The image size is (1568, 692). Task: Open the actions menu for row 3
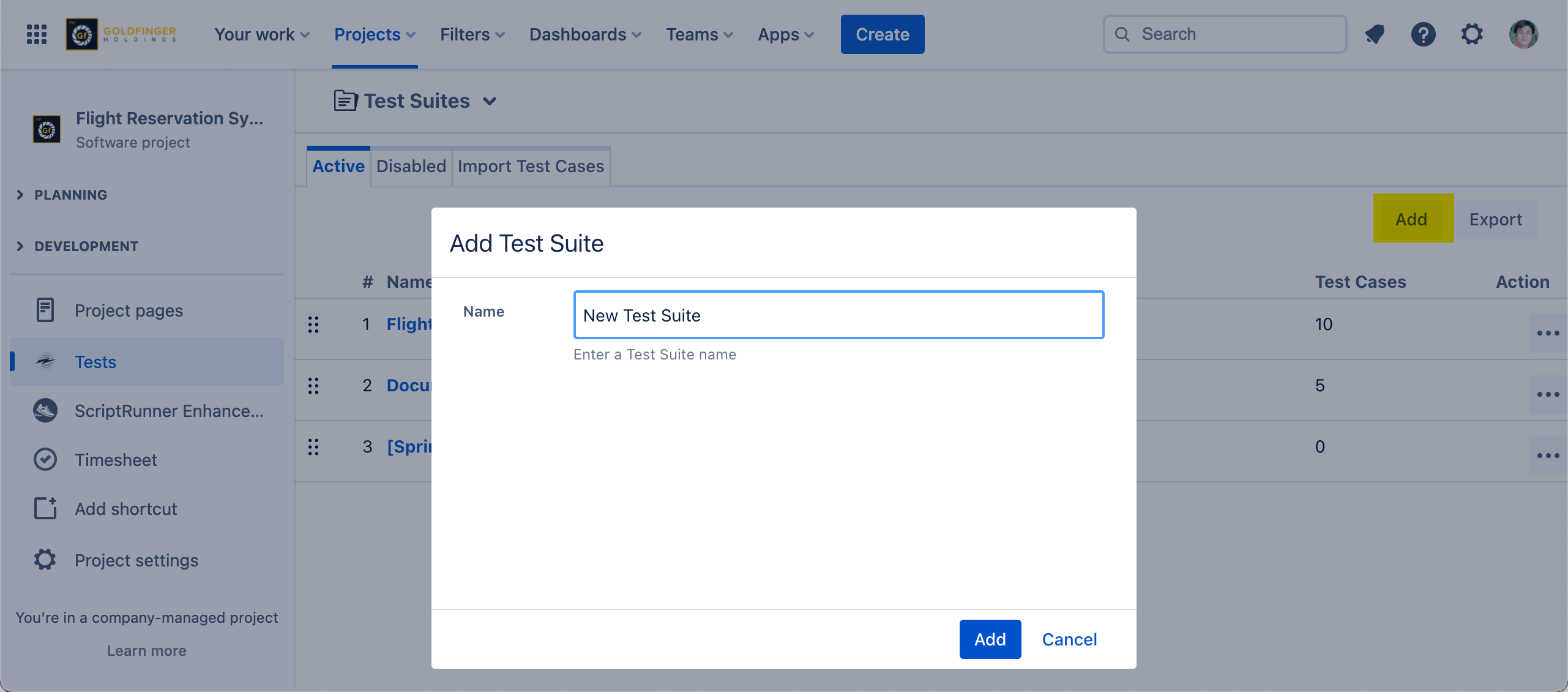[x=1547, y=456]
